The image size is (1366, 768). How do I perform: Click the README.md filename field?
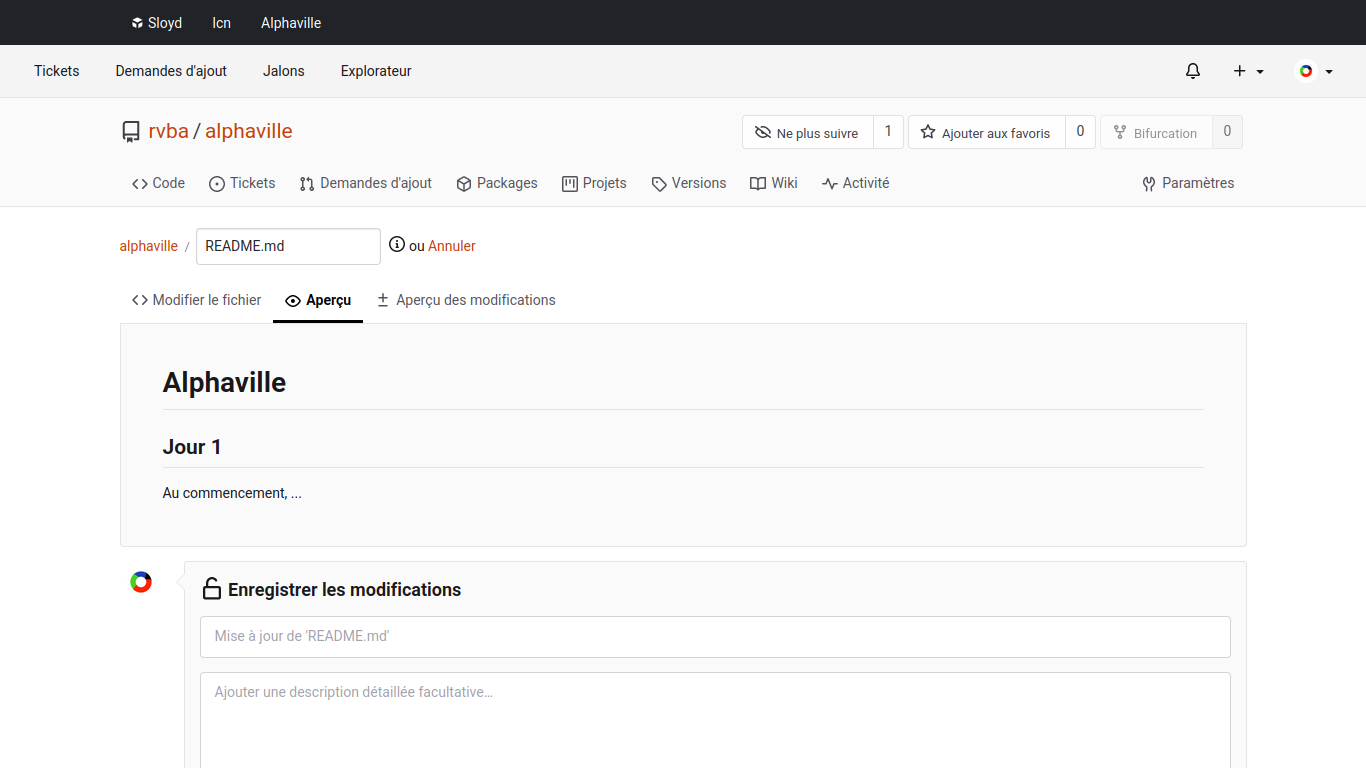[288, 246]
